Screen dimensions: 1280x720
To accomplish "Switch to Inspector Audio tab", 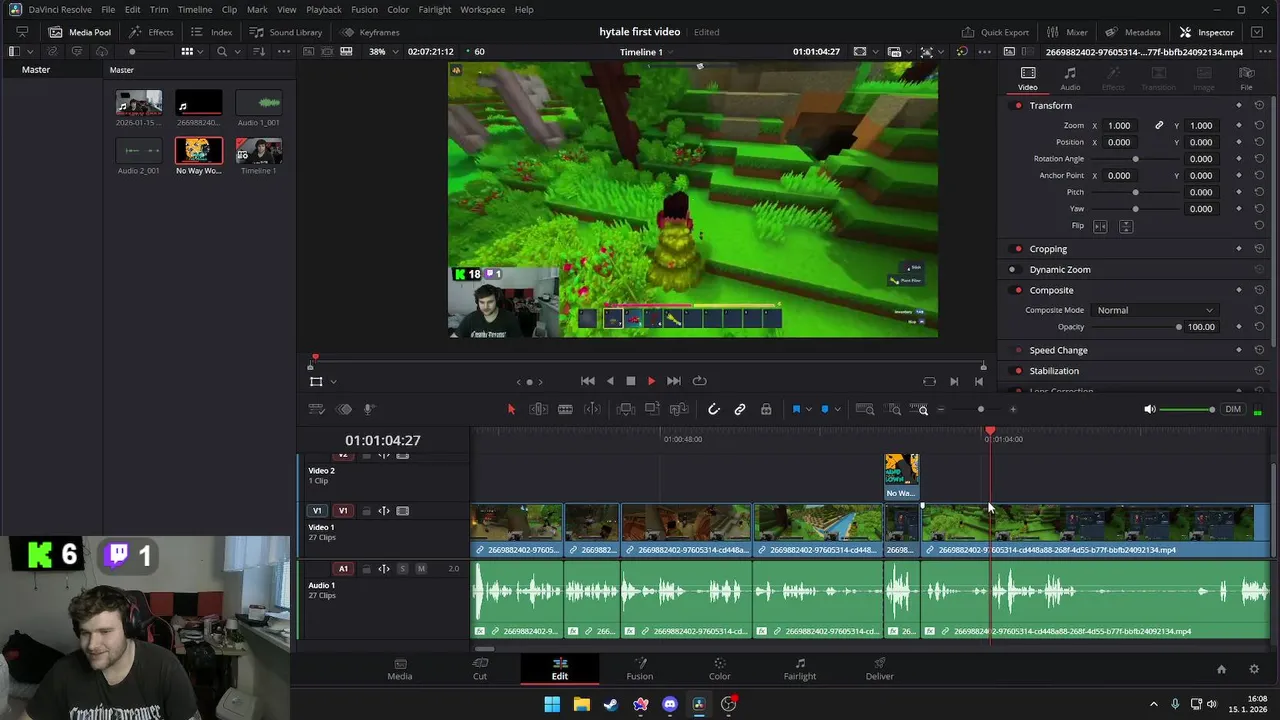I will 1070,79.
